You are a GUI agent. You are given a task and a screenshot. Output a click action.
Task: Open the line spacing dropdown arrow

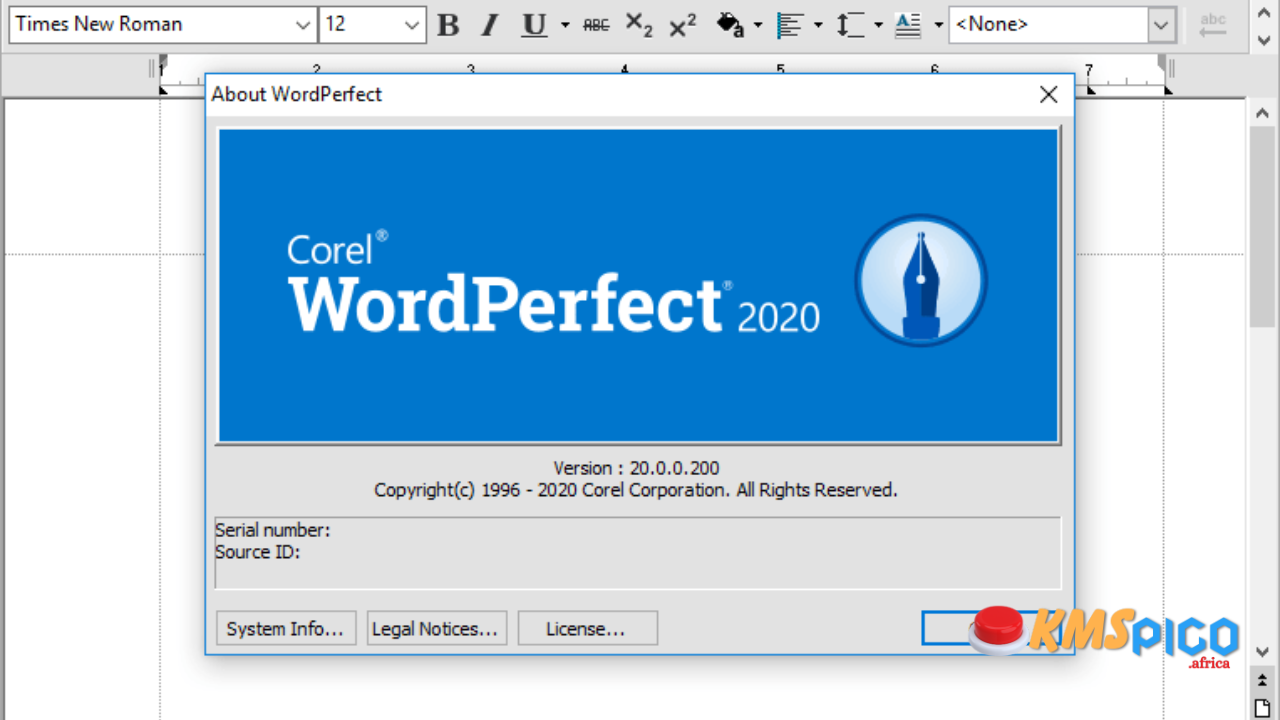[878, 25]
